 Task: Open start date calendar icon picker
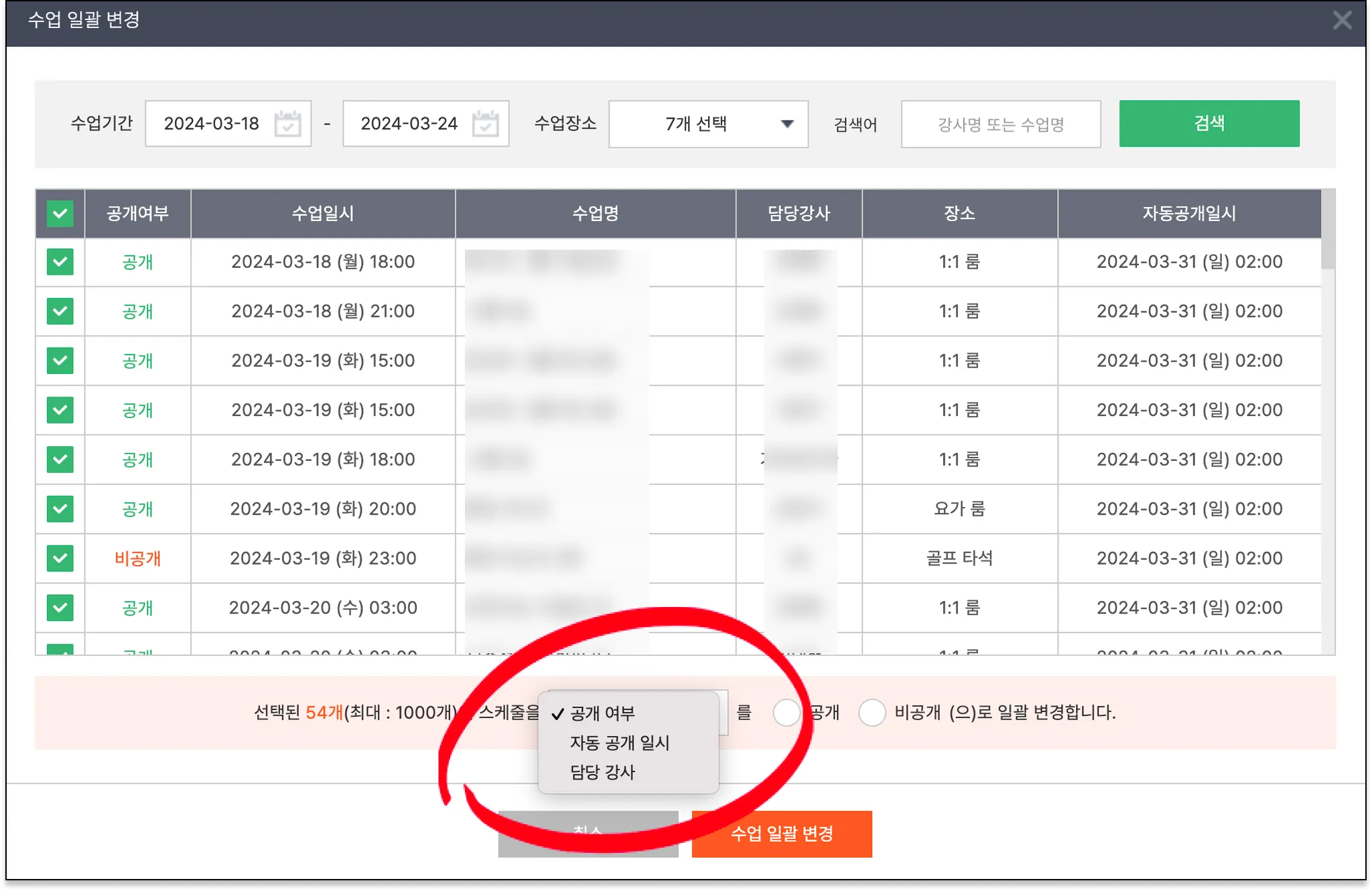[x=288, y=124]
